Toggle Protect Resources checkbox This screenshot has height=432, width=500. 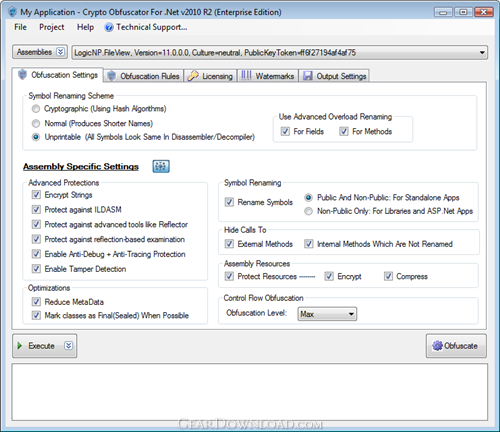click(229, 276)
